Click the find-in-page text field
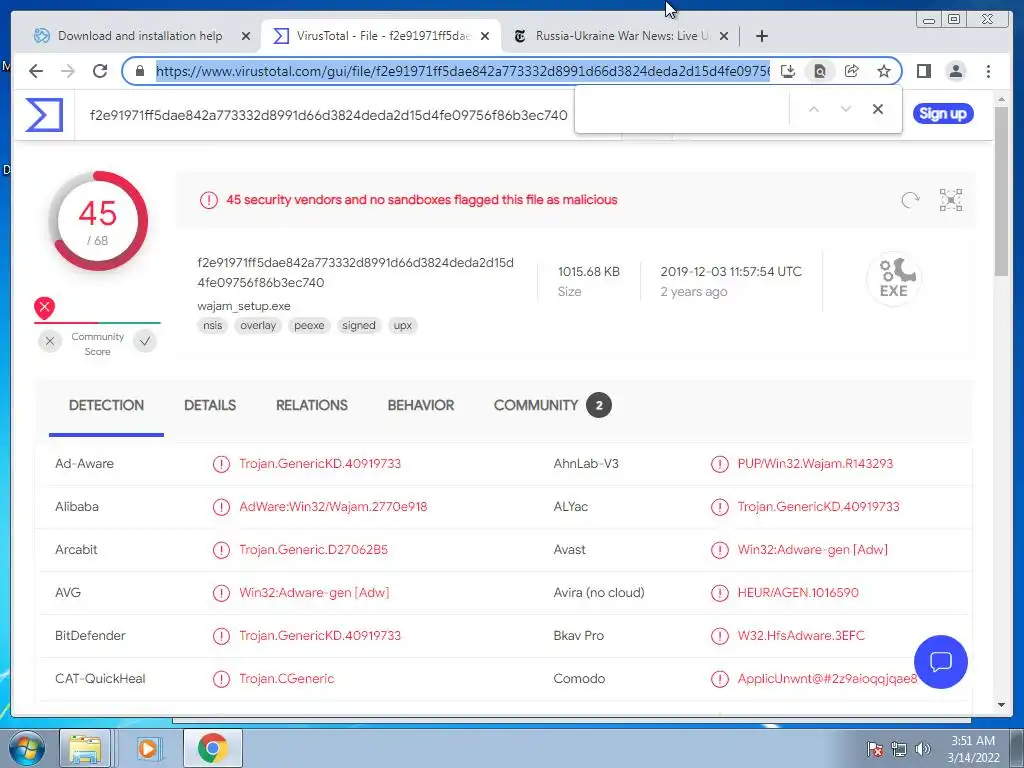 tap(683, 109)
